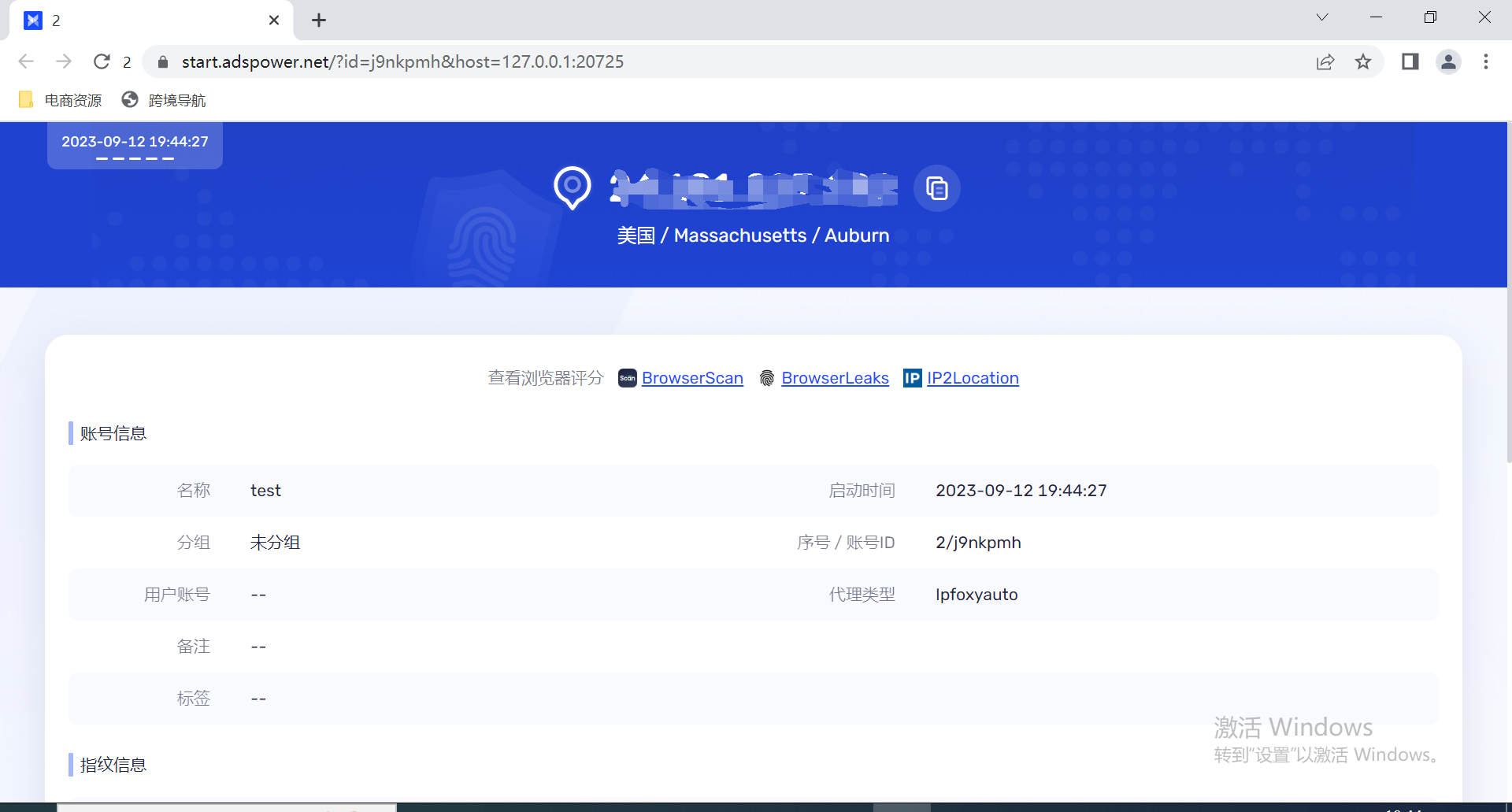Viewport: 1512px width, 812px height.
Task: Open the Chrome three-dot menu
Action: 1486,61
